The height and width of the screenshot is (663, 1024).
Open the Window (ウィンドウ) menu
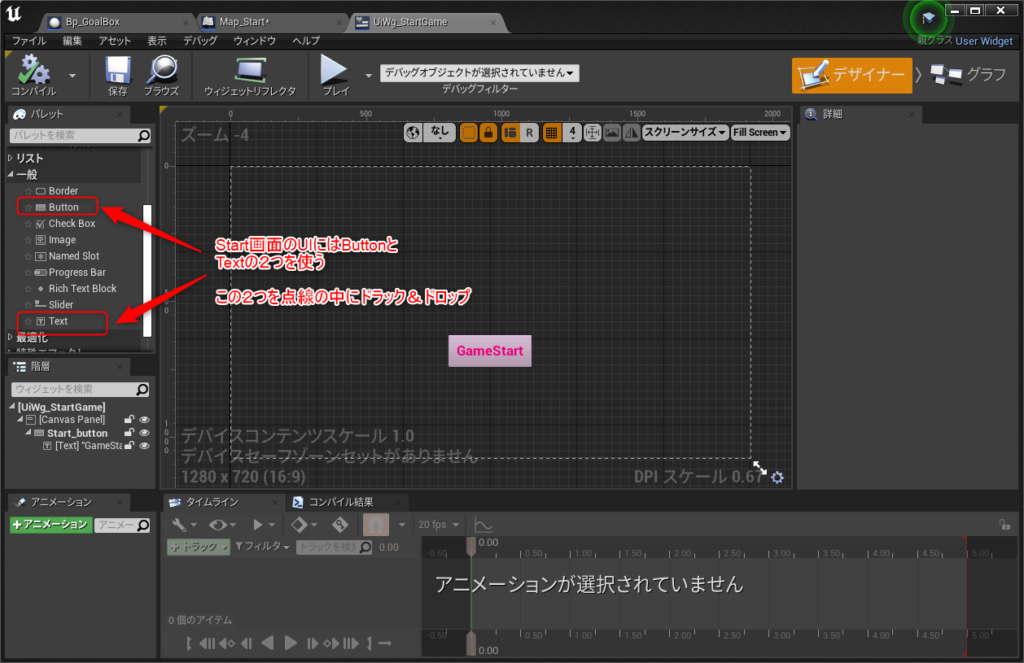[254, 41]
